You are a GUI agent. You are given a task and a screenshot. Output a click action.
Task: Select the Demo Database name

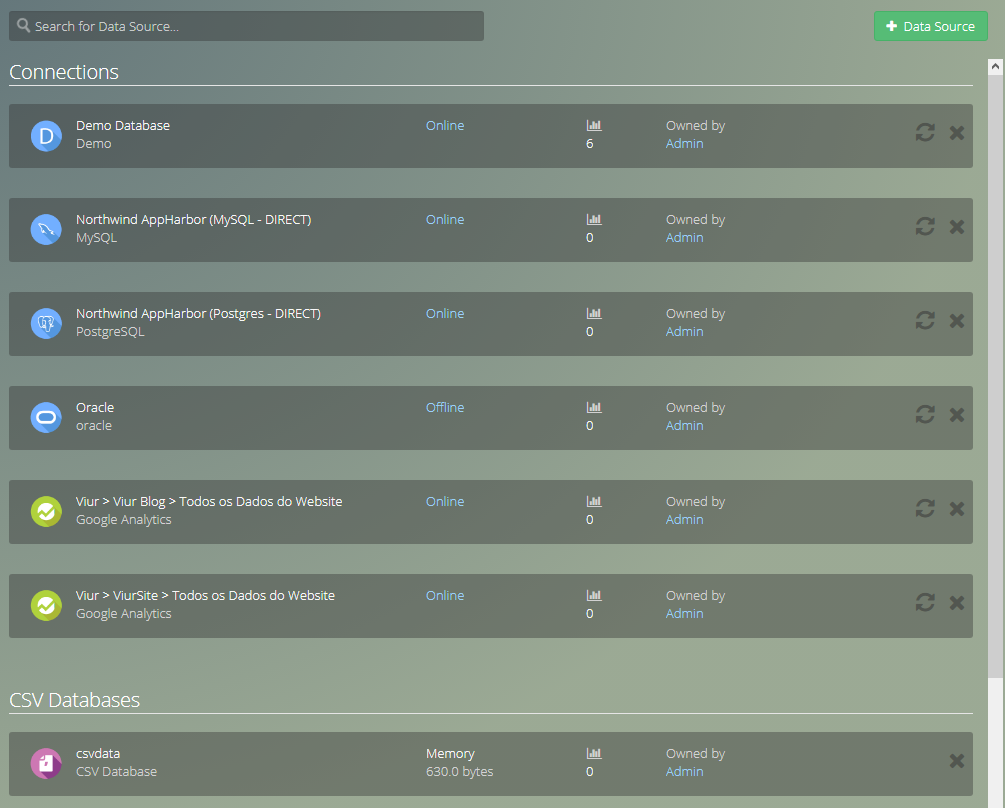point(123,126)
